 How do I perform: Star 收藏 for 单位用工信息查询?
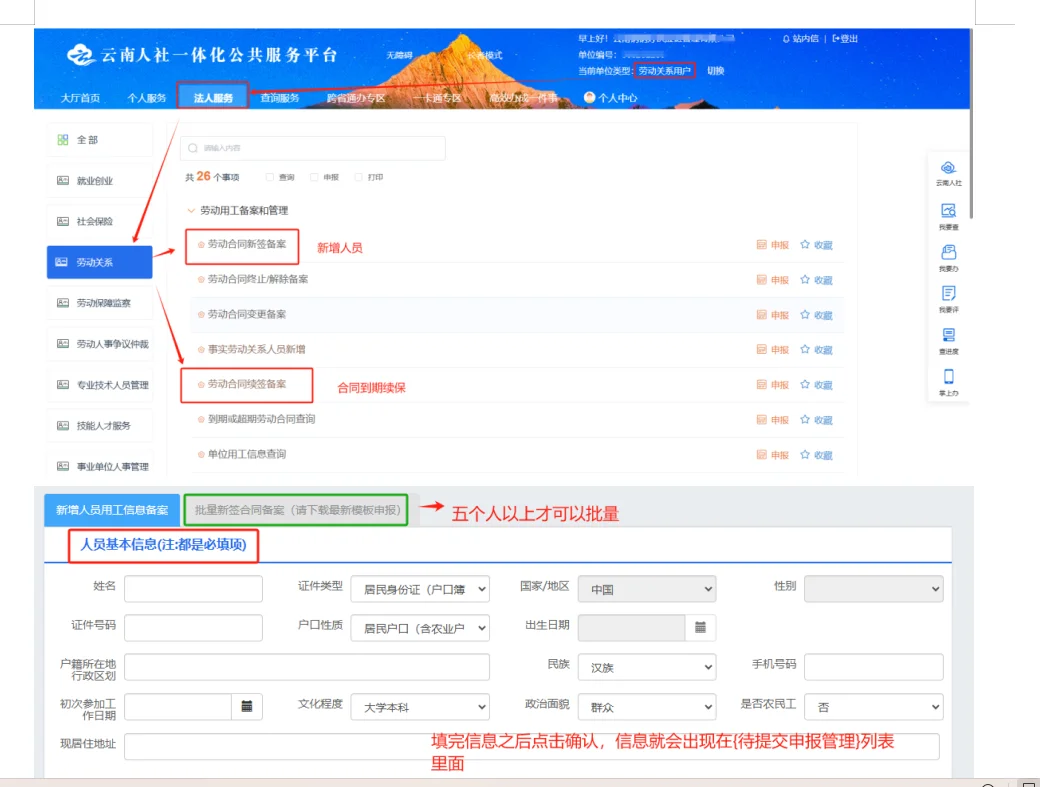point(816,455)
